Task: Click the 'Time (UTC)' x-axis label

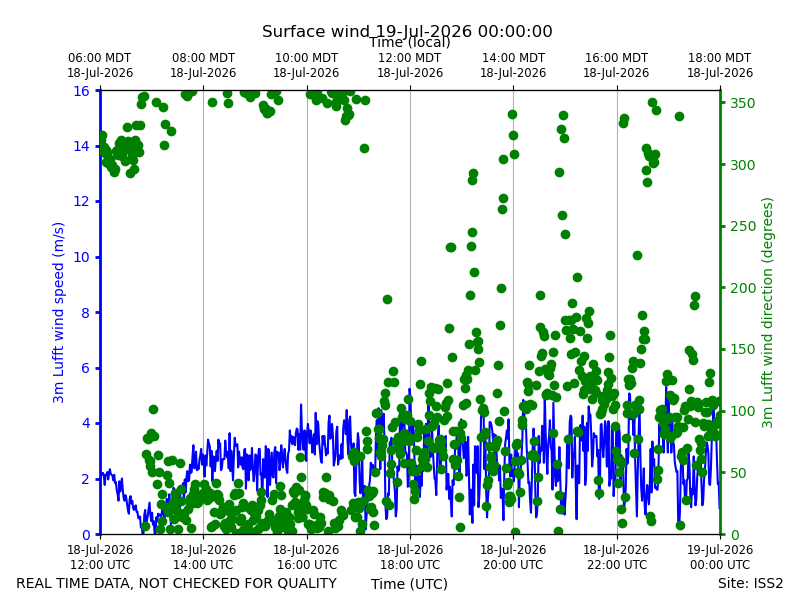Action: (409, 584)
